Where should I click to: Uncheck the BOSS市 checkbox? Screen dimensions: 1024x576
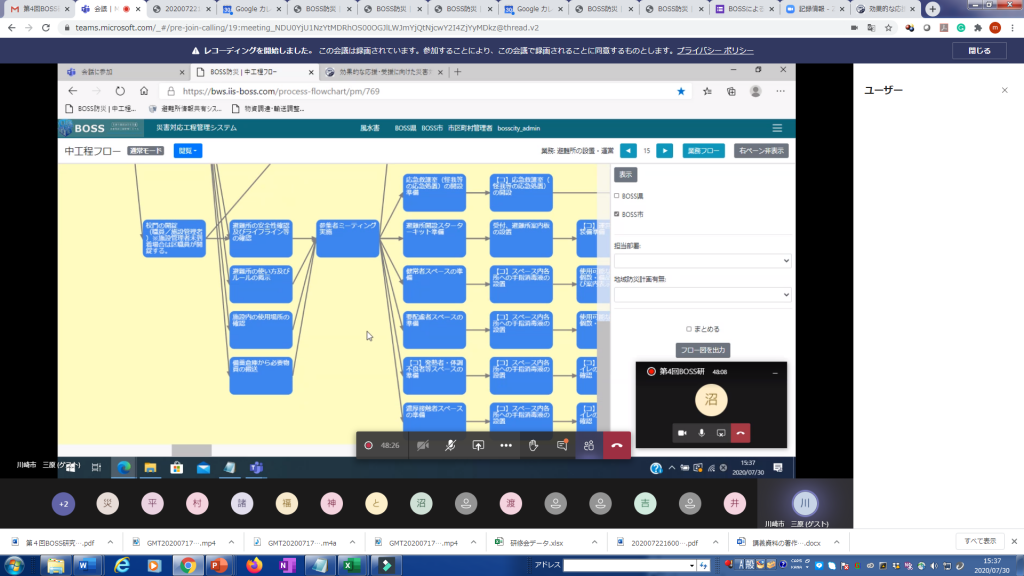(616, 214)
